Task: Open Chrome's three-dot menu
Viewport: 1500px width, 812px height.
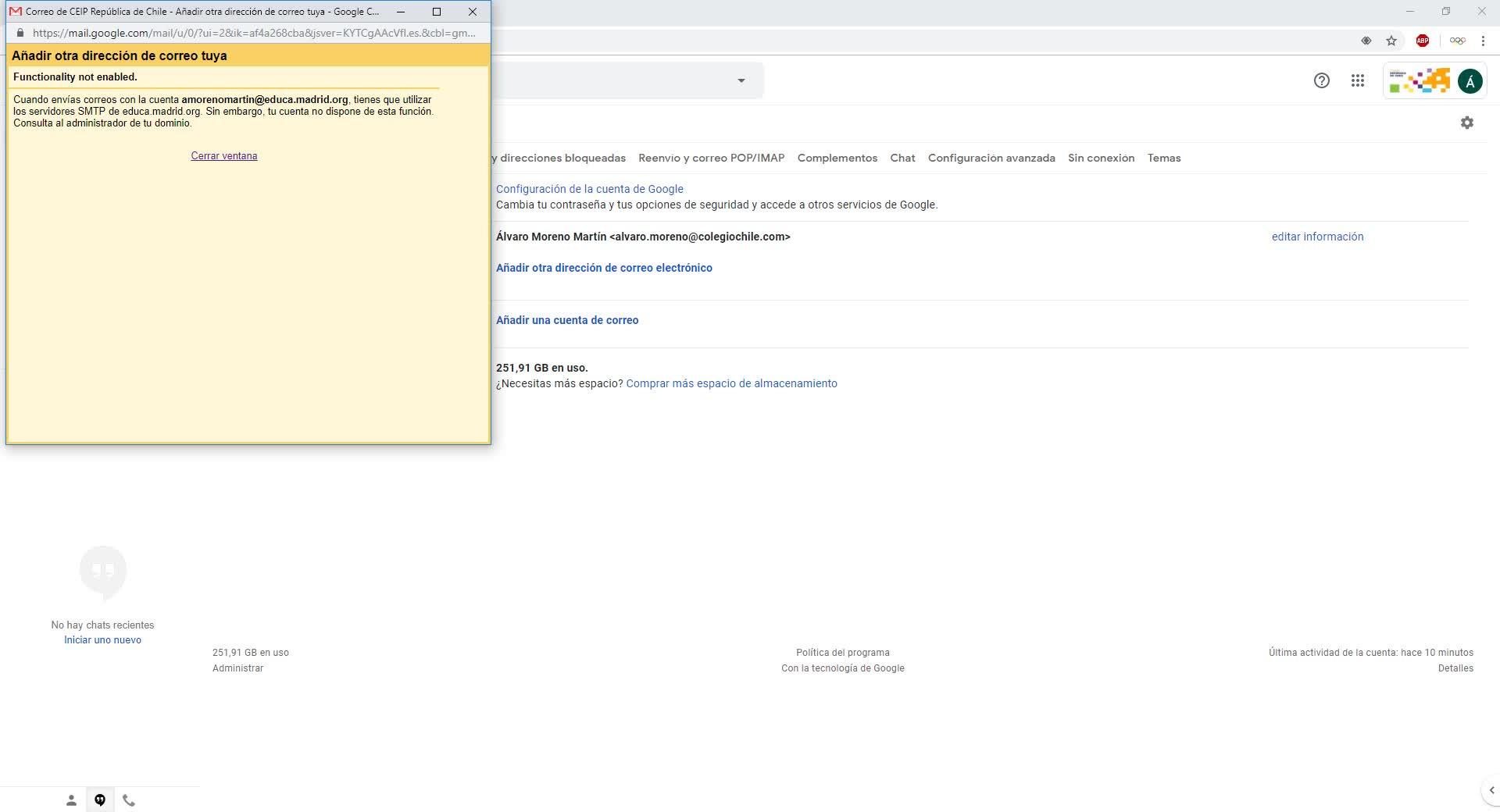Action: [x=1482, y=41]
